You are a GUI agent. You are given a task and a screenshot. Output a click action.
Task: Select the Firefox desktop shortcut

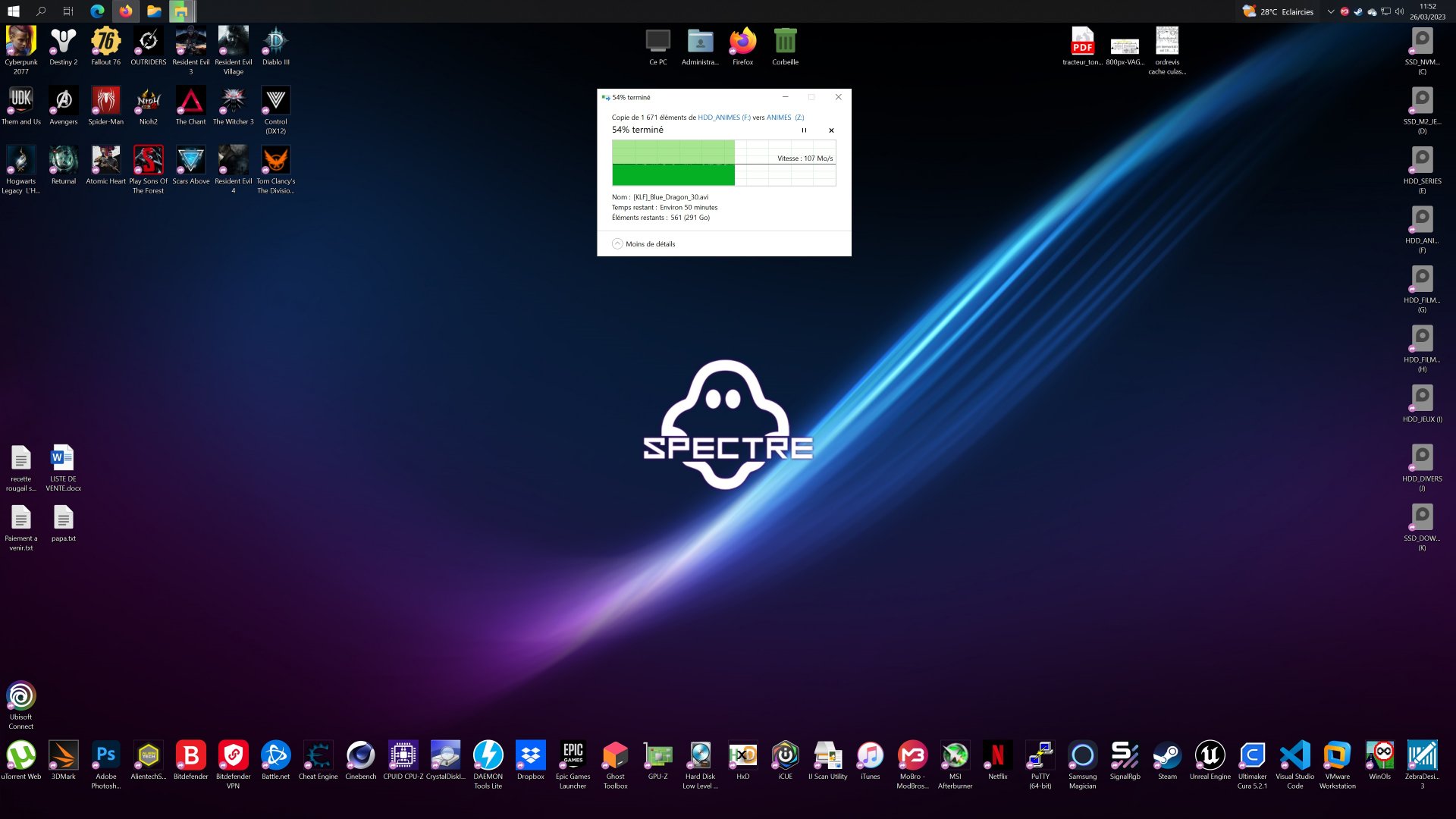pyautogui.click(x=743, y=45)
